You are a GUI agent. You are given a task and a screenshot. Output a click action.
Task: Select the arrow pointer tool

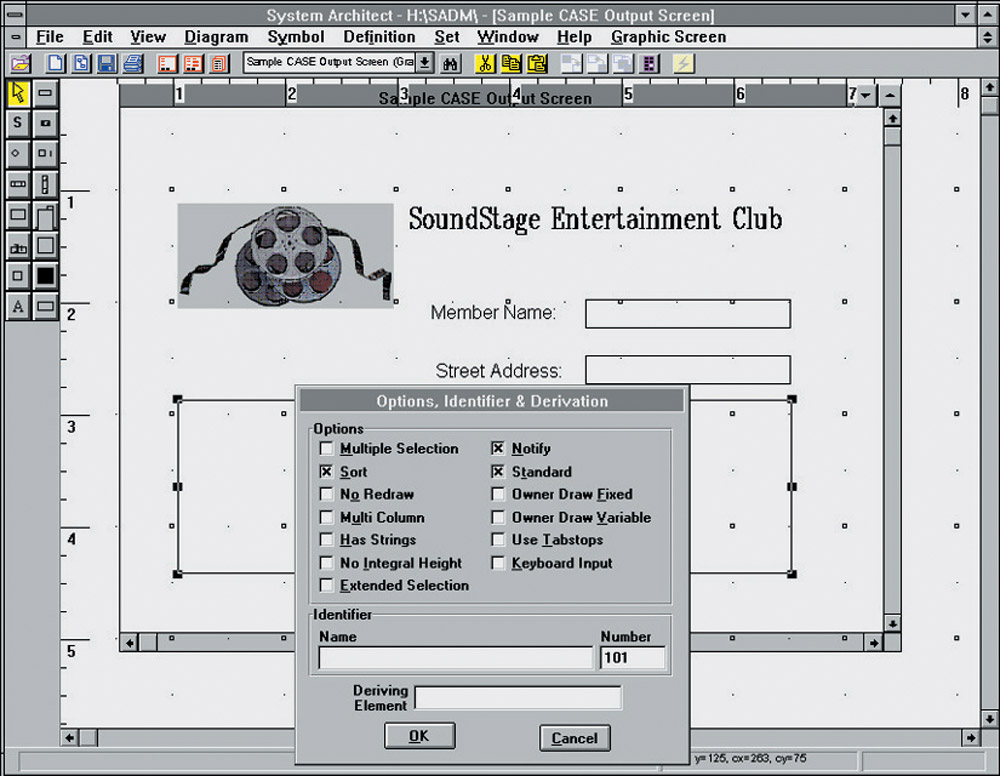coord(18,94)
